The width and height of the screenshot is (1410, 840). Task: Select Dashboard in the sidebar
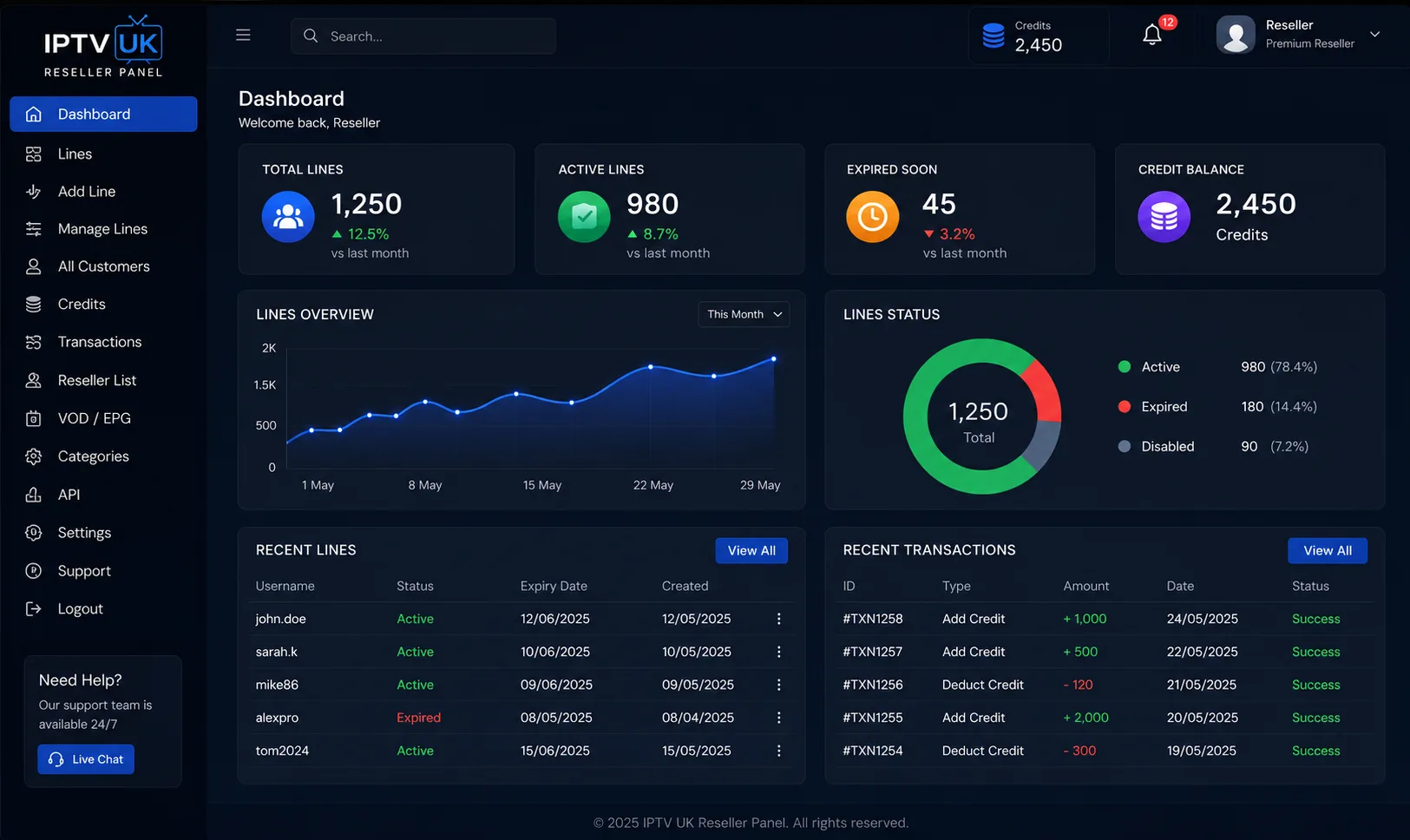[x=103, y=114]
